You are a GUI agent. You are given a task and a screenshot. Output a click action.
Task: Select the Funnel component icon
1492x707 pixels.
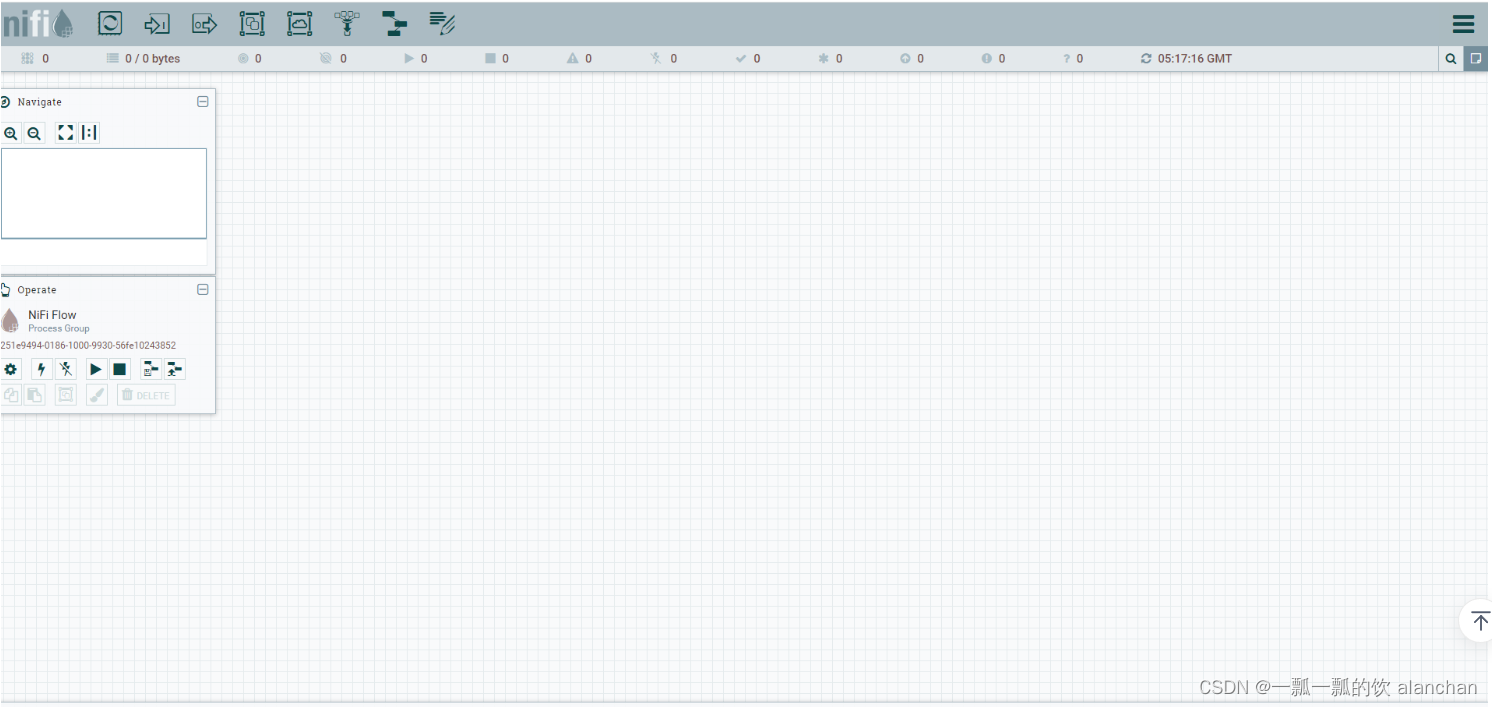tap(347, 24)
